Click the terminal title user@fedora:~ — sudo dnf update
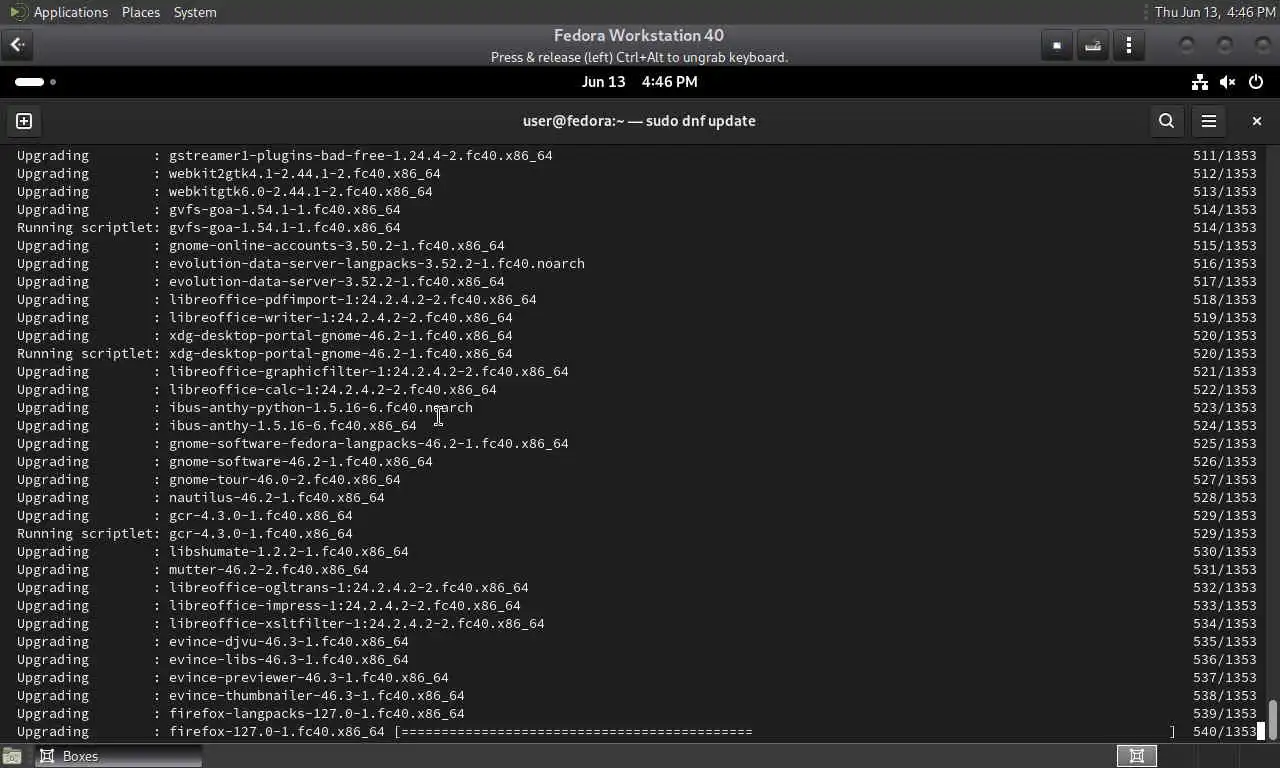 click(x=639, y=121)
